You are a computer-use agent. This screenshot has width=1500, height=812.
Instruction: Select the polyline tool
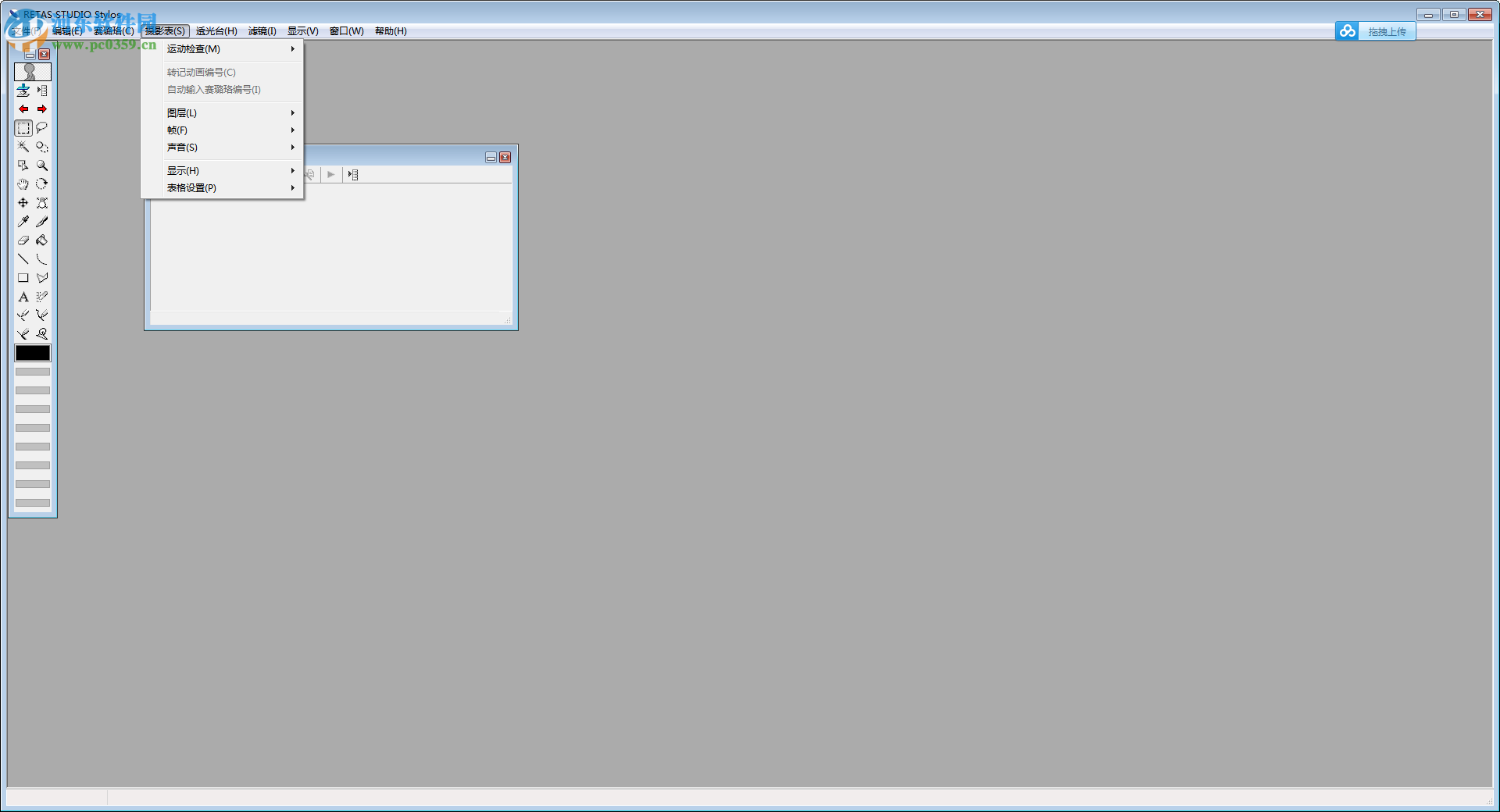[x=42, y=278]
